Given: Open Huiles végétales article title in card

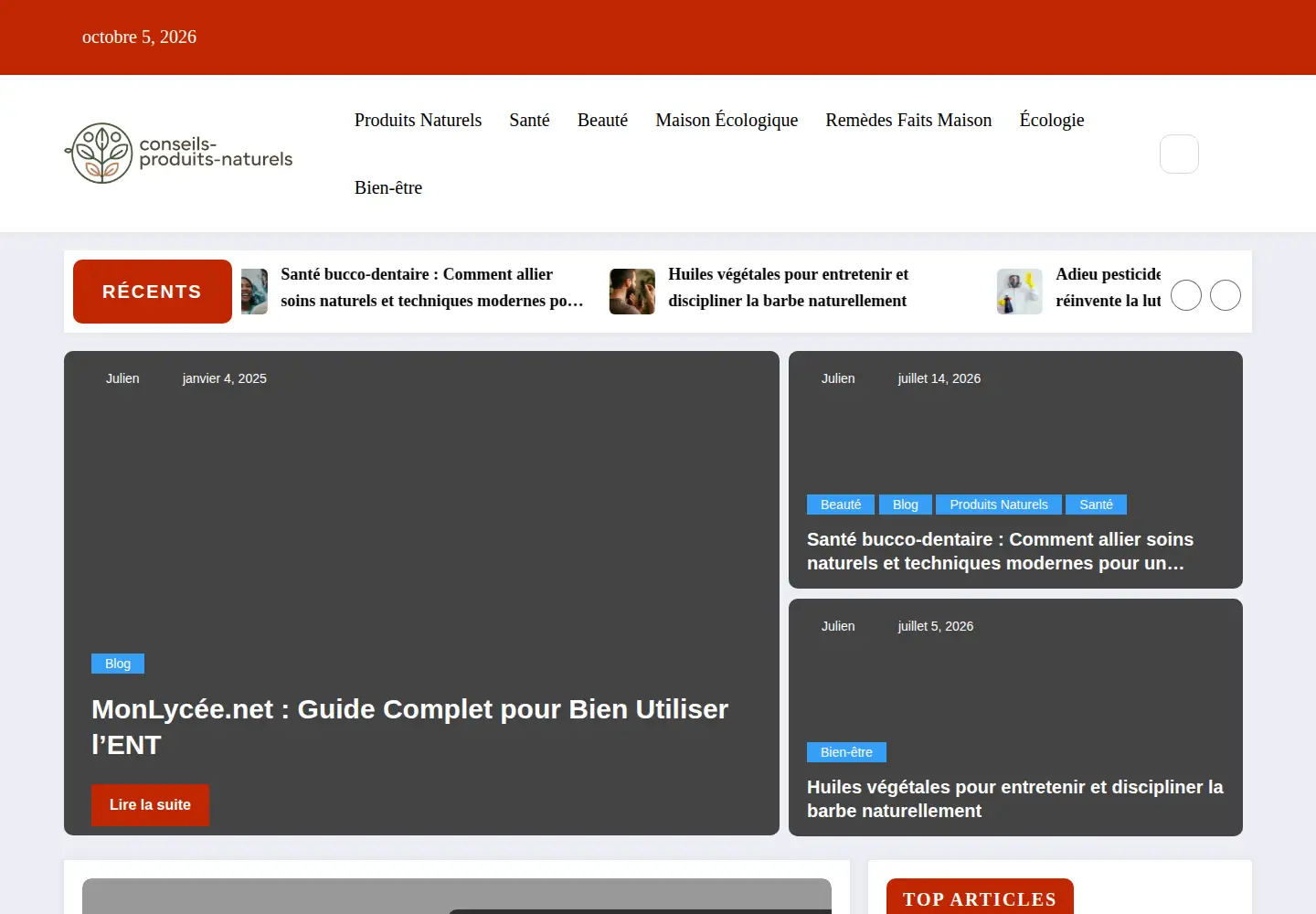Looking at the screenshot, I should 1015,799.
